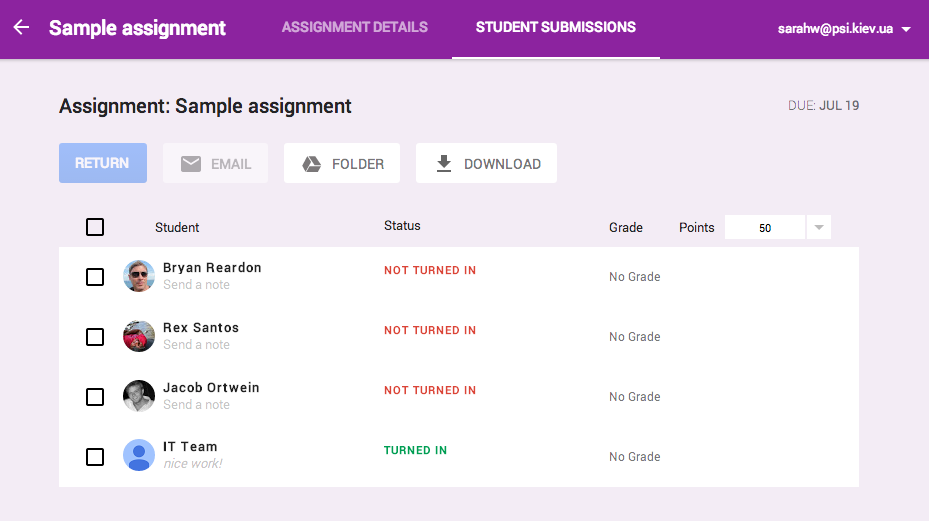Toggle the select all students checkbox

tap(95, 227)
